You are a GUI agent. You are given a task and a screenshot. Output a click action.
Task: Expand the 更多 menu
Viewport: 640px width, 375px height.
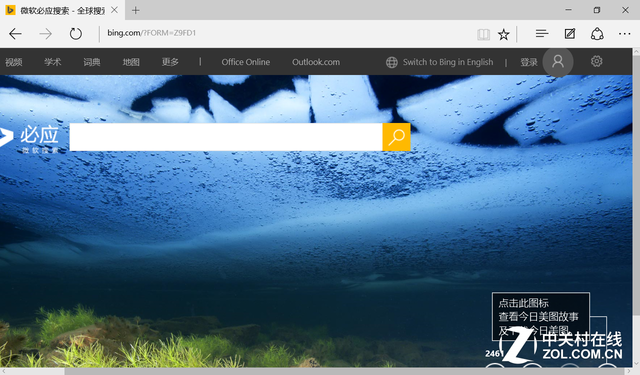(170, 62)
